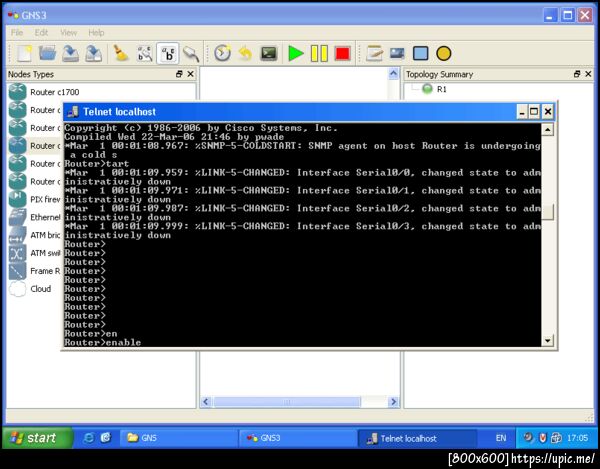Select the Ethernet switch node icon
Image resolution: width=600 pixels, height=469 pixels.
(18, 217)
